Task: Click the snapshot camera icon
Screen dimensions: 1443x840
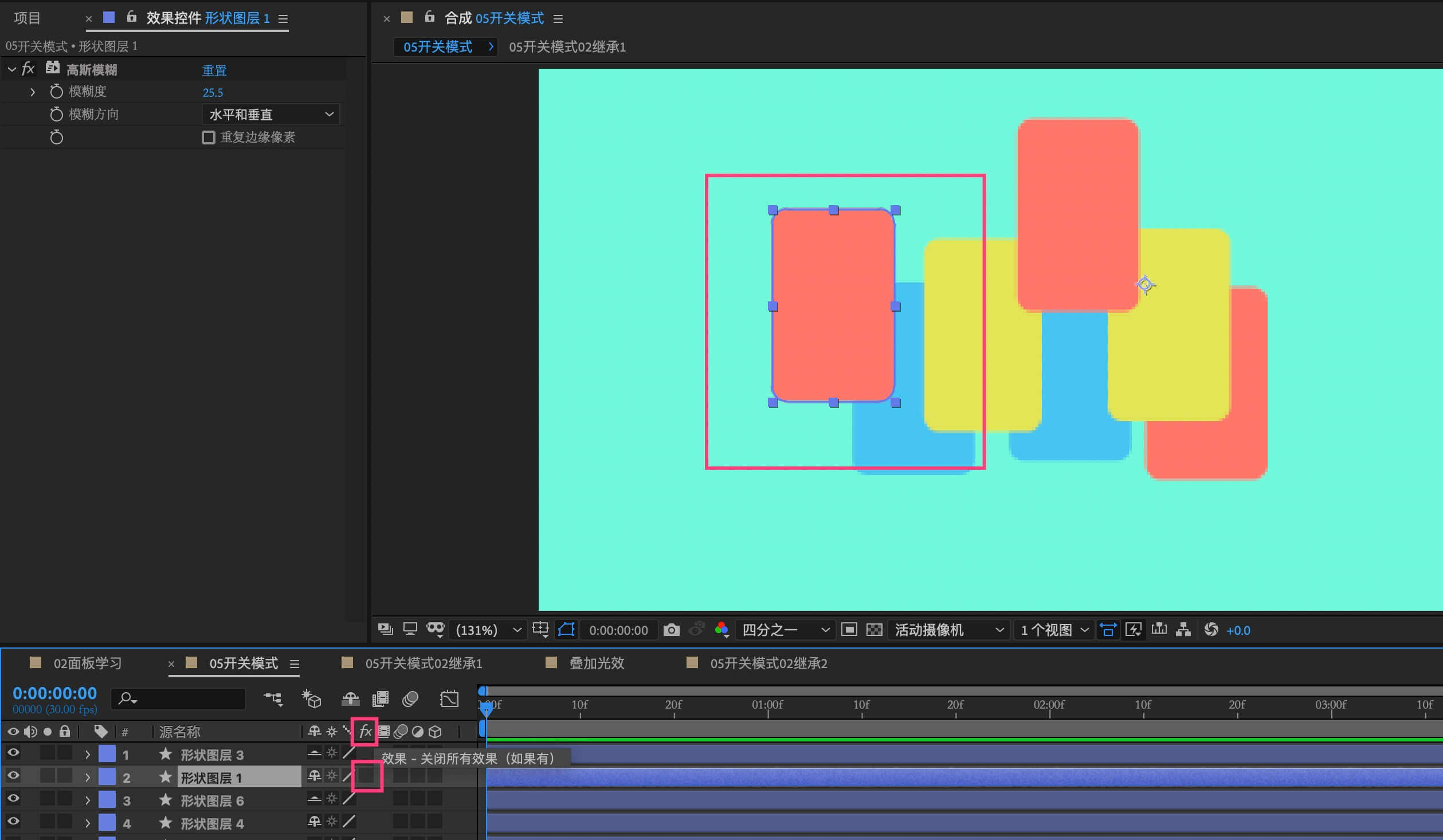Action: tap(671, 630)
